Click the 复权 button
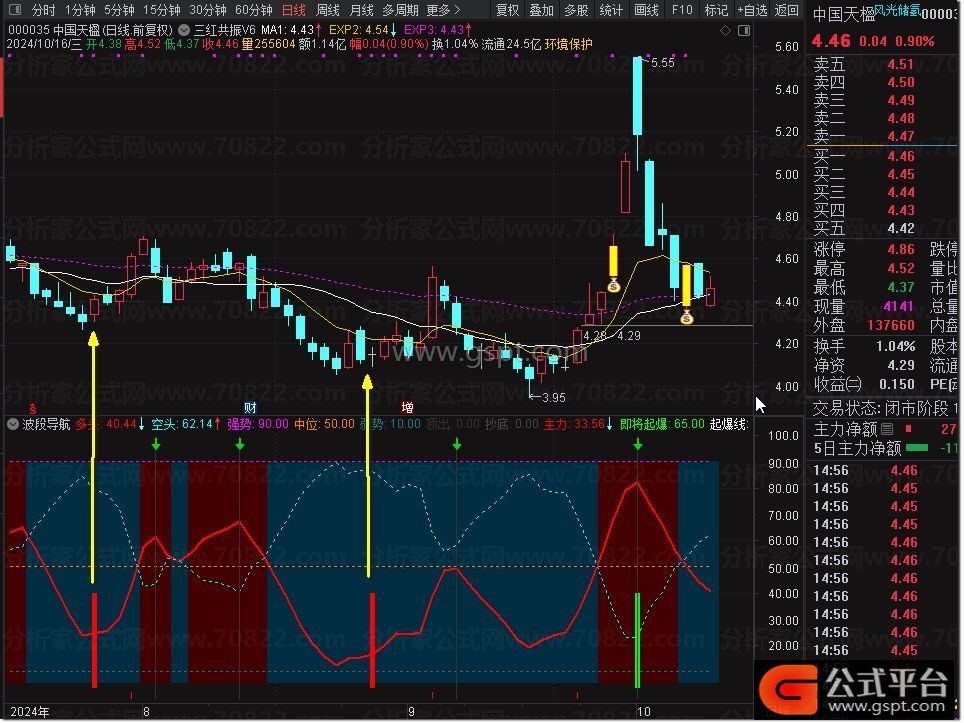Screen dimensions: 964x723 [507, 10]
